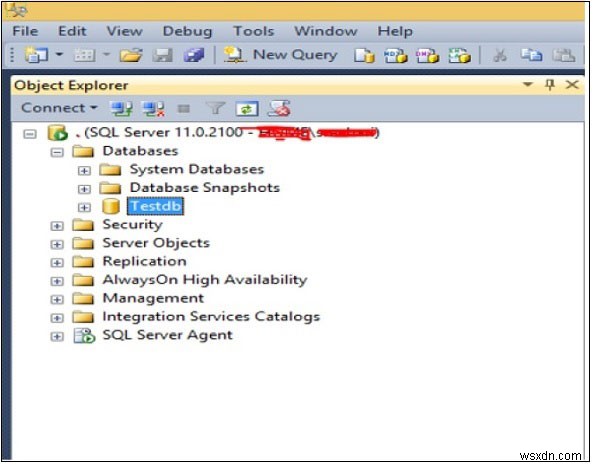Collapse the Databases folder

coord(57,152)
